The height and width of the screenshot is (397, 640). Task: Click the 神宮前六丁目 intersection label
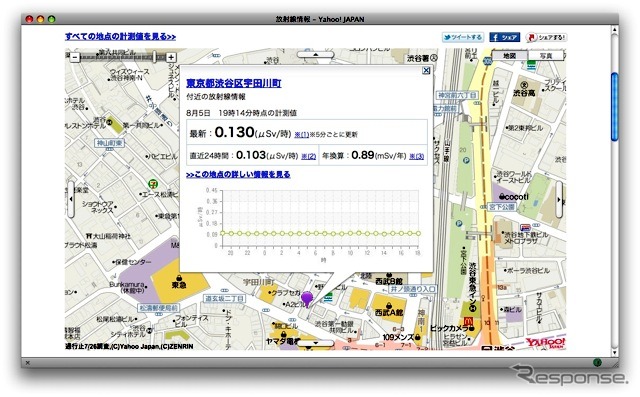point(457,95)
